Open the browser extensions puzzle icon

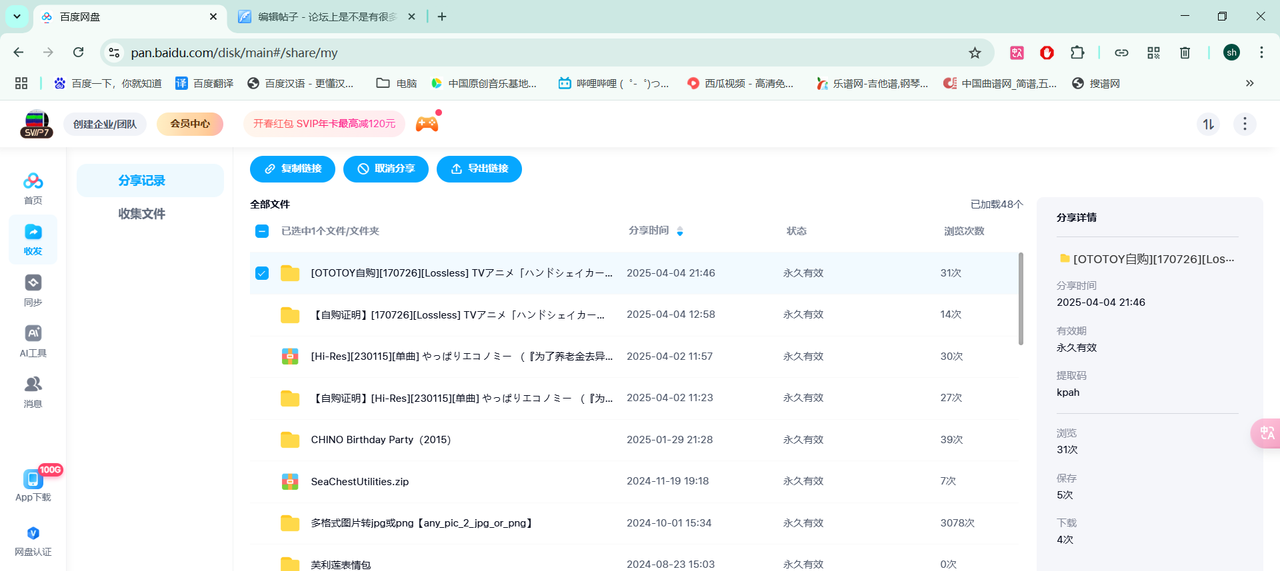pos(1077,52)
